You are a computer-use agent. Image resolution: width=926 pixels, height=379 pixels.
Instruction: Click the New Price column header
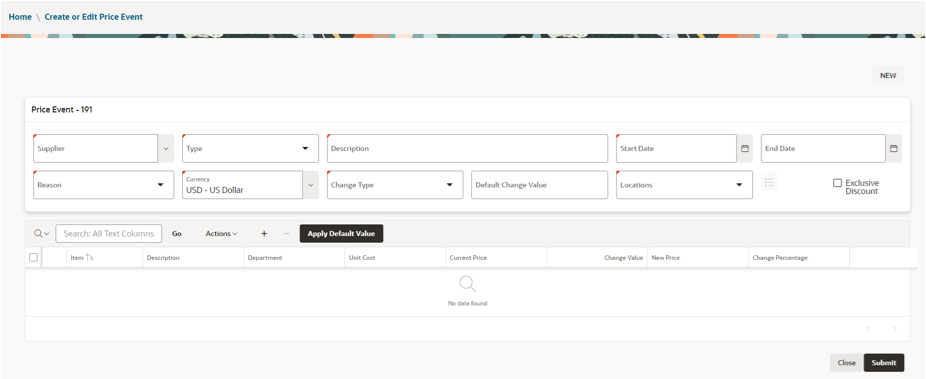click(x=666, y=258)
